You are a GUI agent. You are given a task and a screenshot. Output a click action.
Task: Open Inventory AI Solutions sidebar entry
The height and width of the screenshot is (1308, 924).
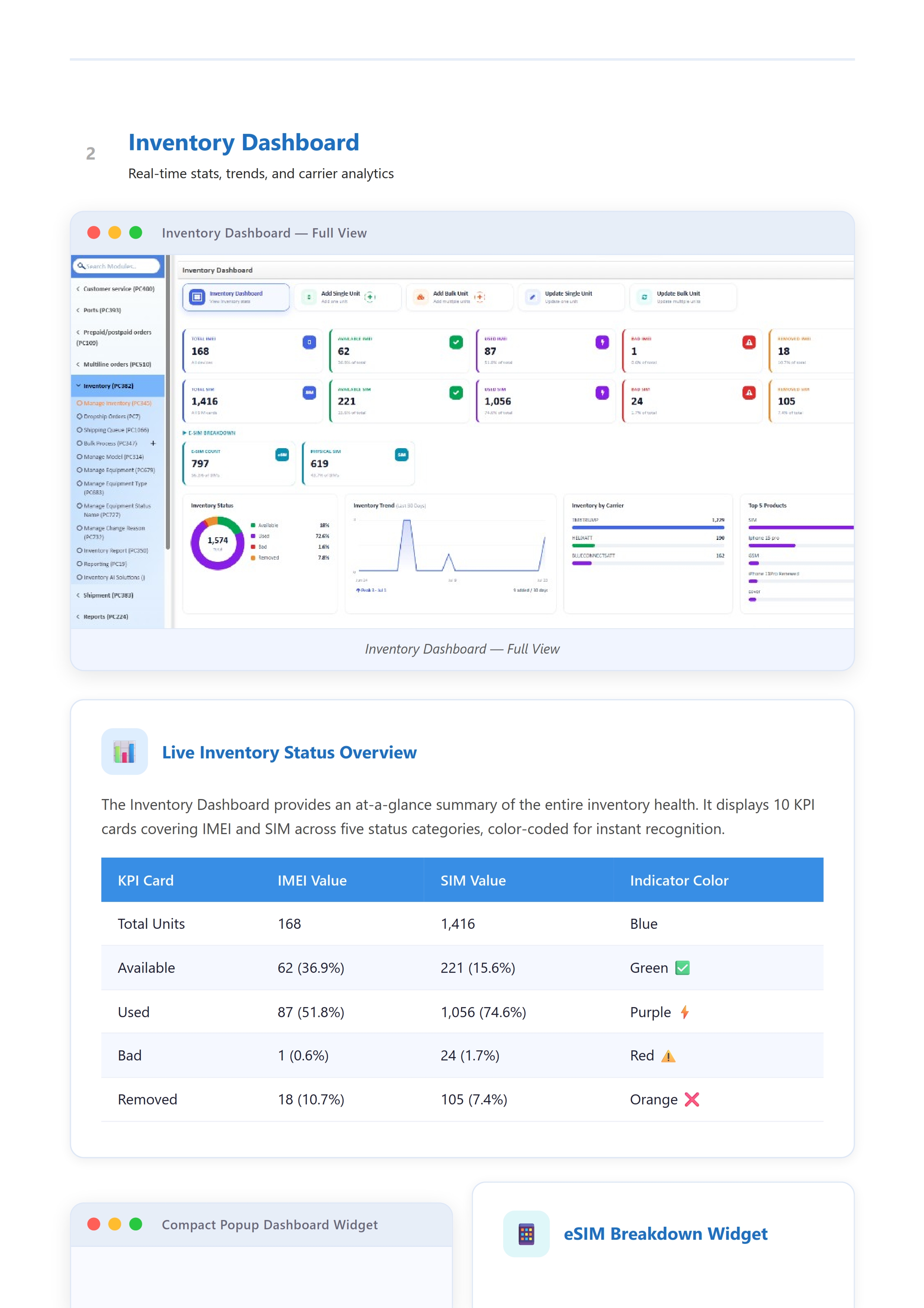[111, 578]
